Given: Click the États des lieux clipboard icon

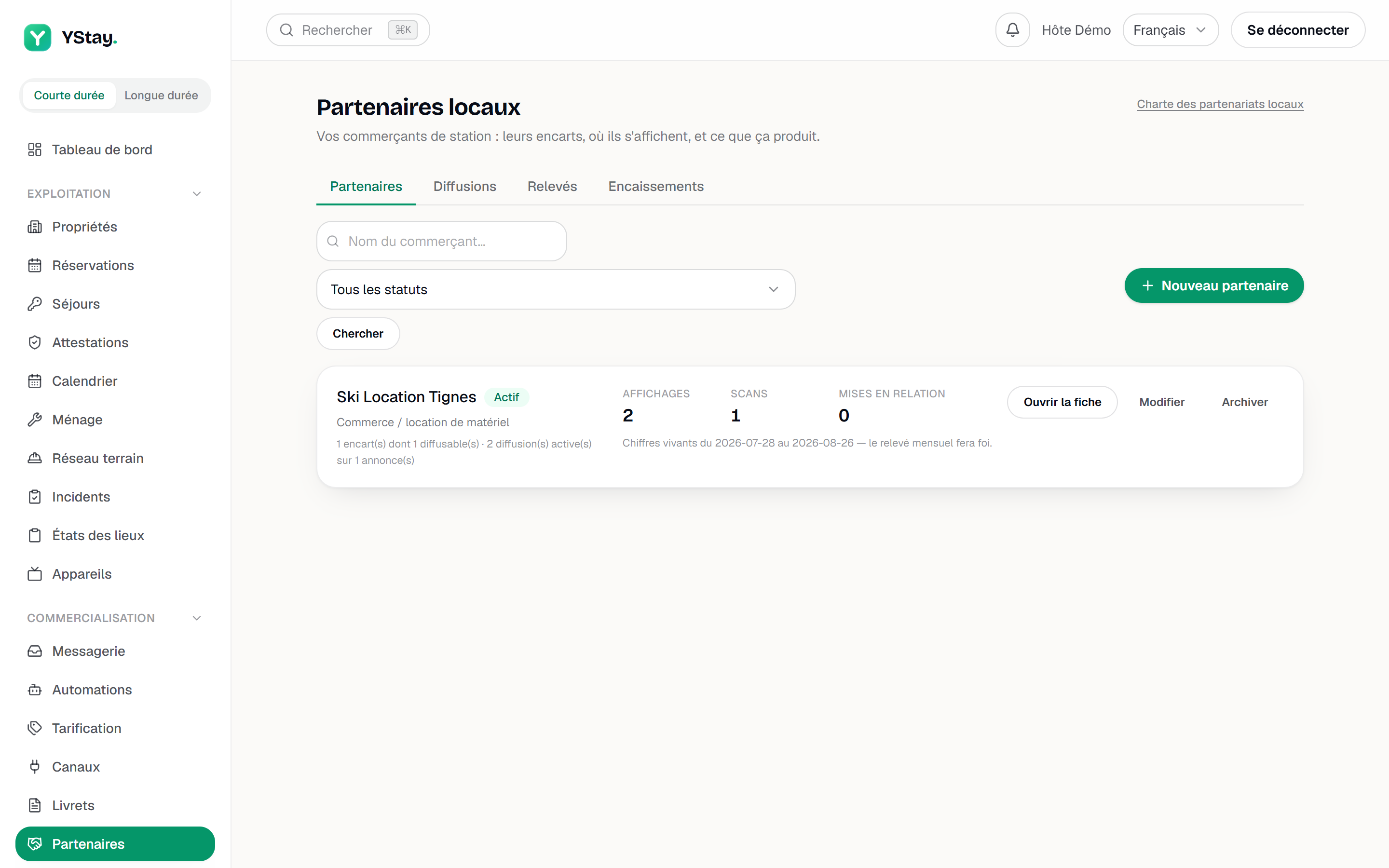Looking at the screenshot, I should click(34, 536).
